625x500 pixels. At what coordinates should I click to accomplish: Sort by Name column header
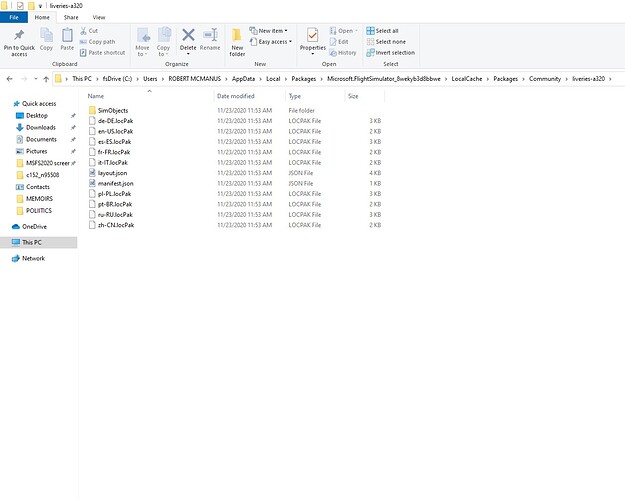(x=96, y=96)
